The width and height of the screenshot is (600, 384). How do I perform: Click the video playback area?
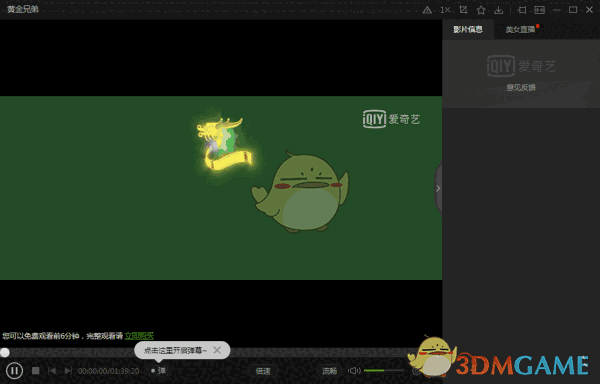click(x=221, y=188)
